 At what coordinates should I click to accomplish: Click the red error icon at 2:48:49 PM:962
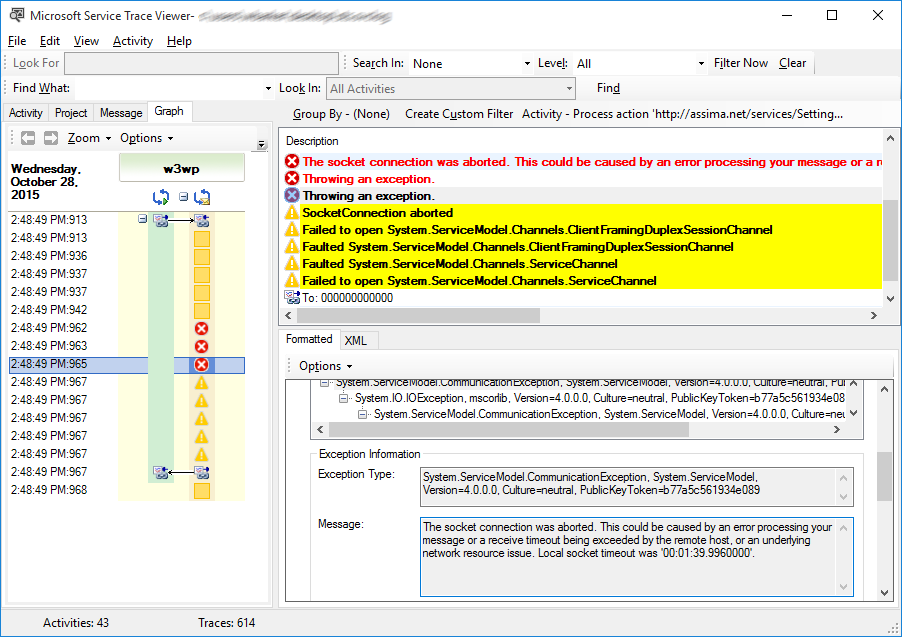coord(201,329)
